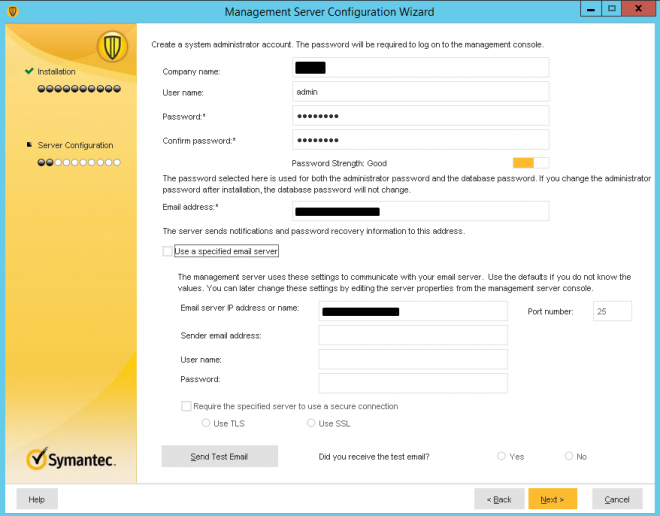Click the Email address input field
This screenshot has height=516, width=660.
[x=421, y=211]
